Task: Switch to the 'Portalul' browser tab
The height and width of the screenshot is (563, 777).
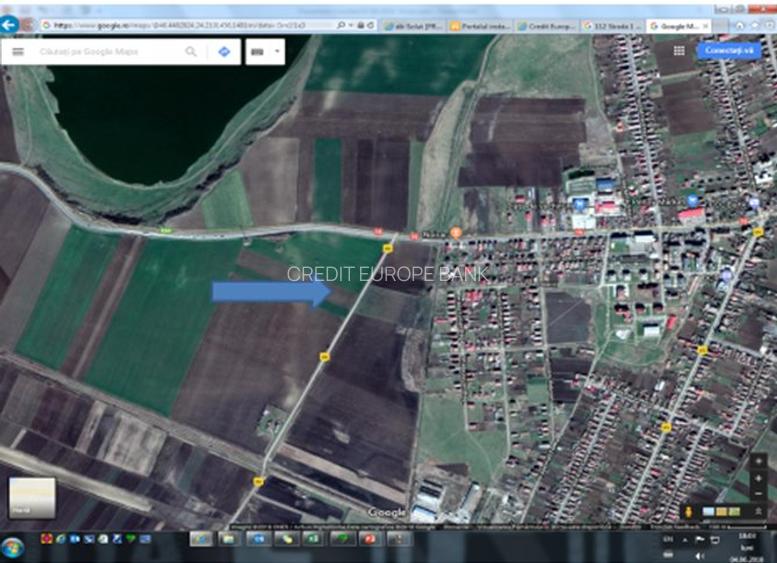Action: click(x=480, y=26)
